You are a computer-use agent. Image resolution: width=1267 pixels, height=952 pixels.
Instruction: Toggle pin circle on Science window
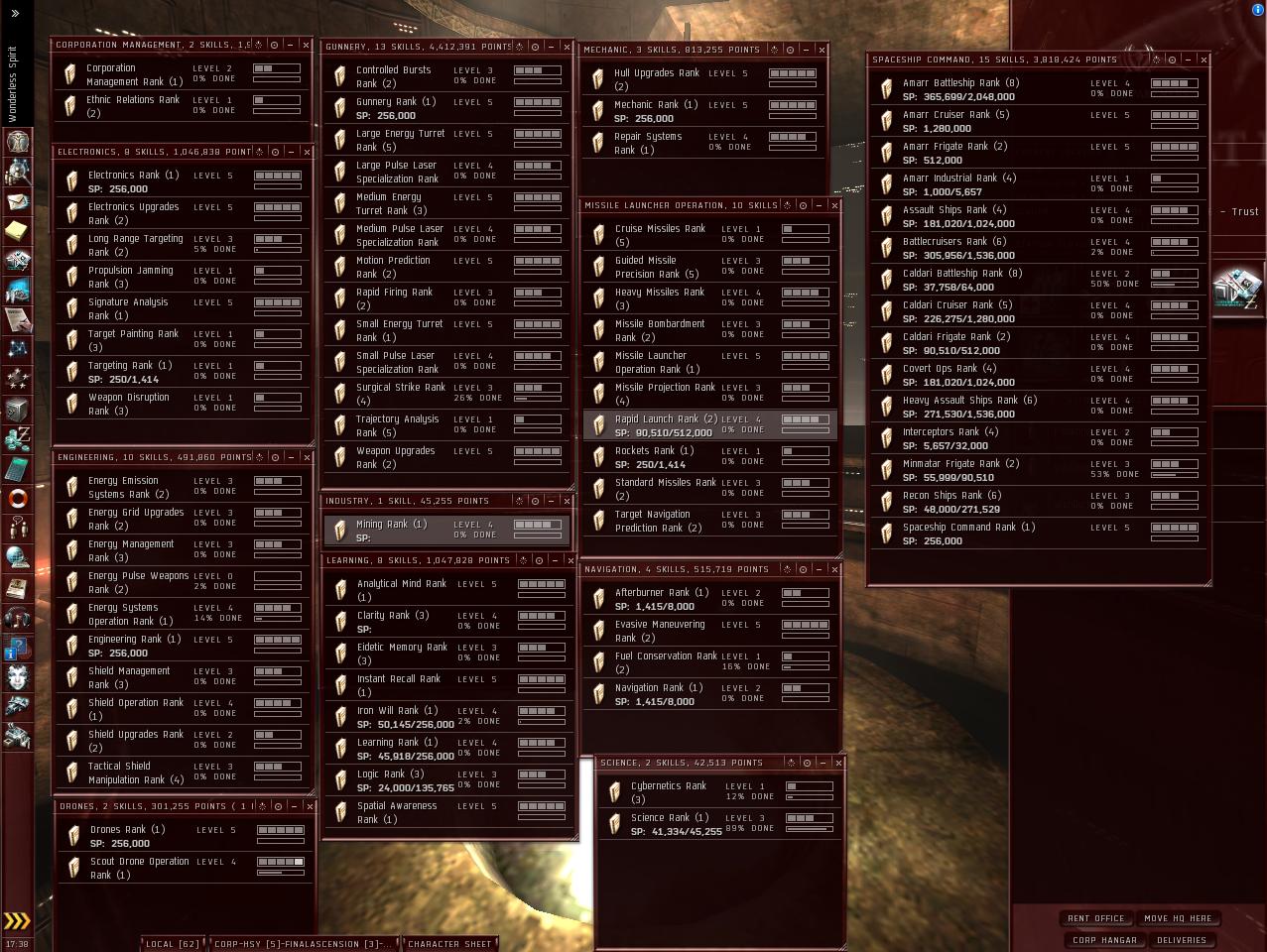click(807, 763)
